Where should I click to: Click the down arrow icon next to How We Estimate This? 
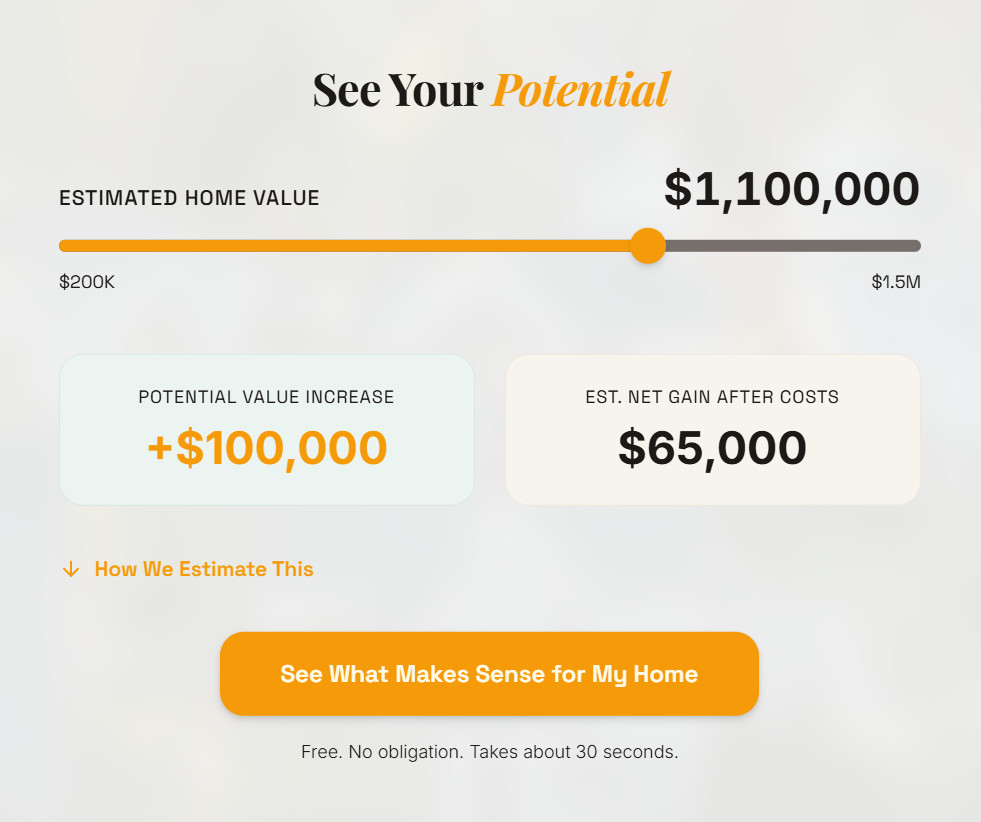pyautogui.click(x=69, y=569)
